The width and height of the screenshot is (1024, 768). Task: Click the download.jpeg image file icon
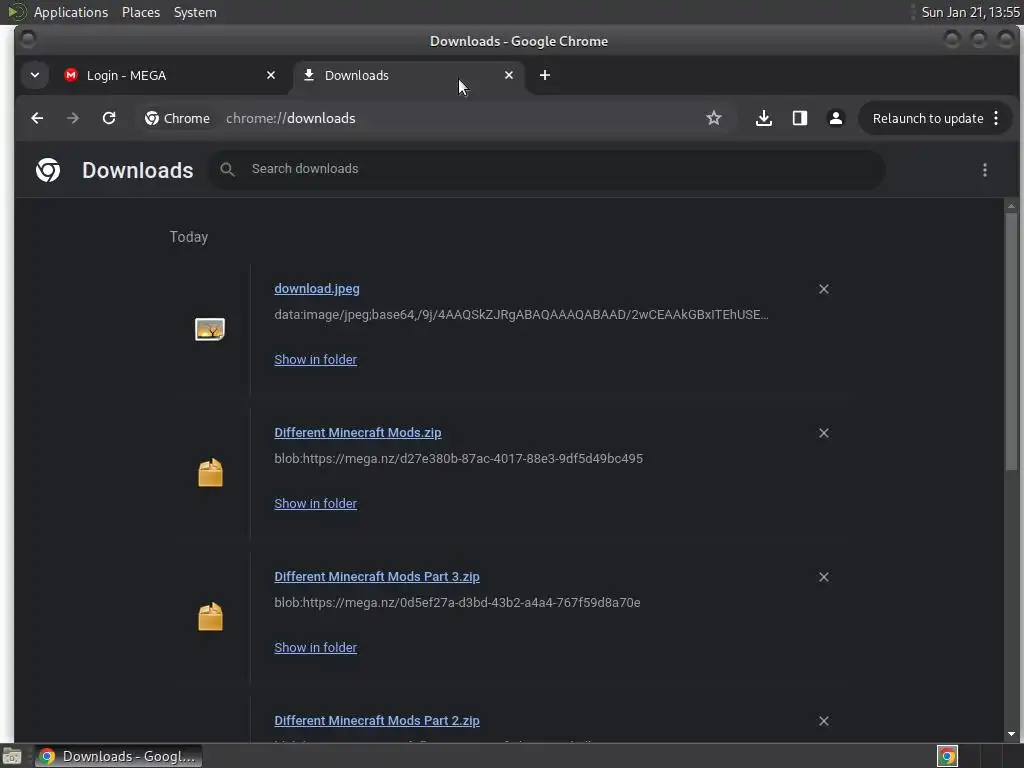pyautogui.click(x=210, y=329)
